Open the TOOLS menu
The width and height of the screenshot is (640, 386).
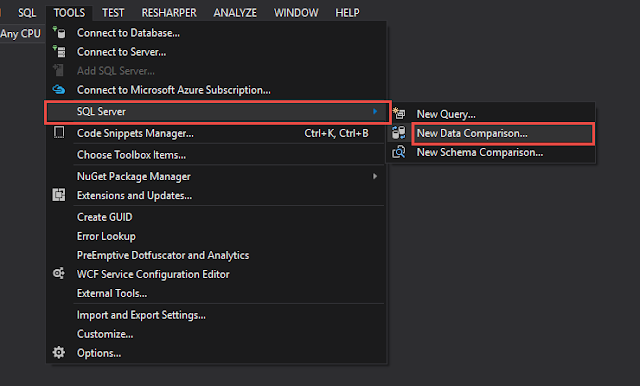click(x=69, y=13)
